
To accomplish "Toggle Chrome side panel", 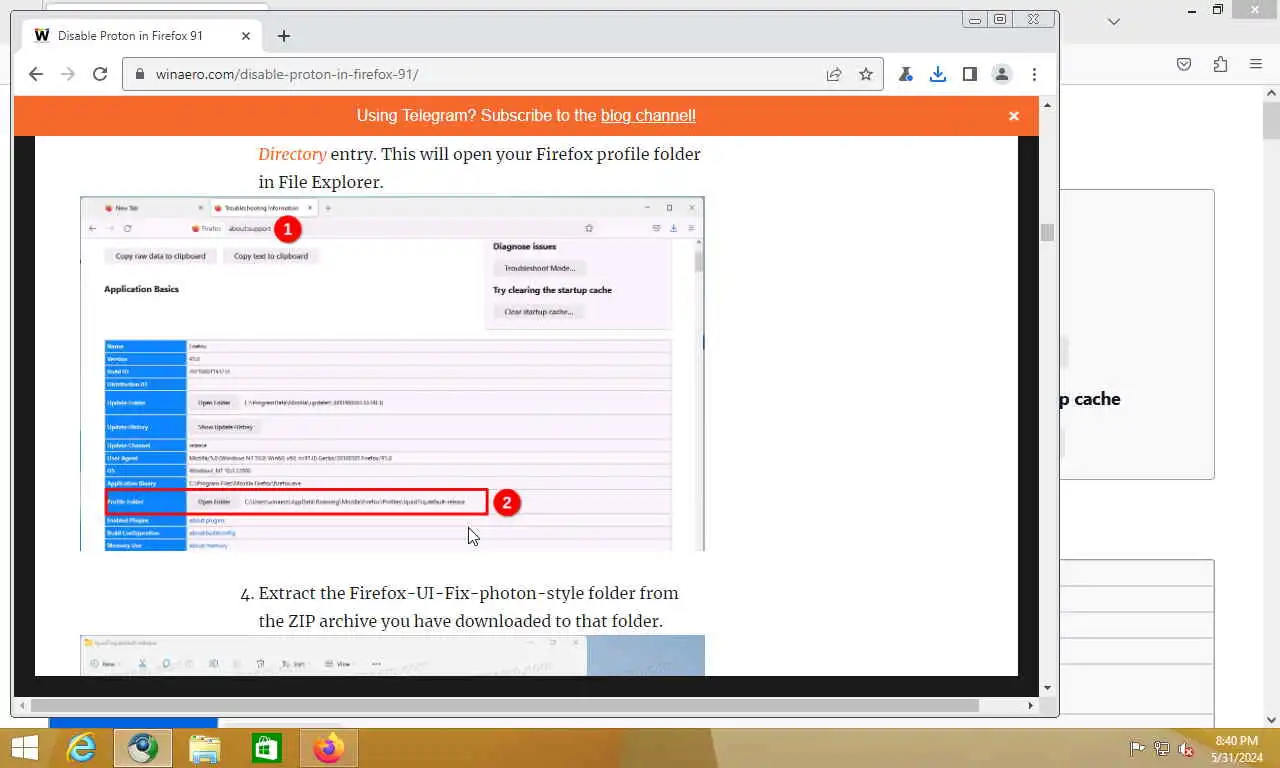I will pos(970,74).
